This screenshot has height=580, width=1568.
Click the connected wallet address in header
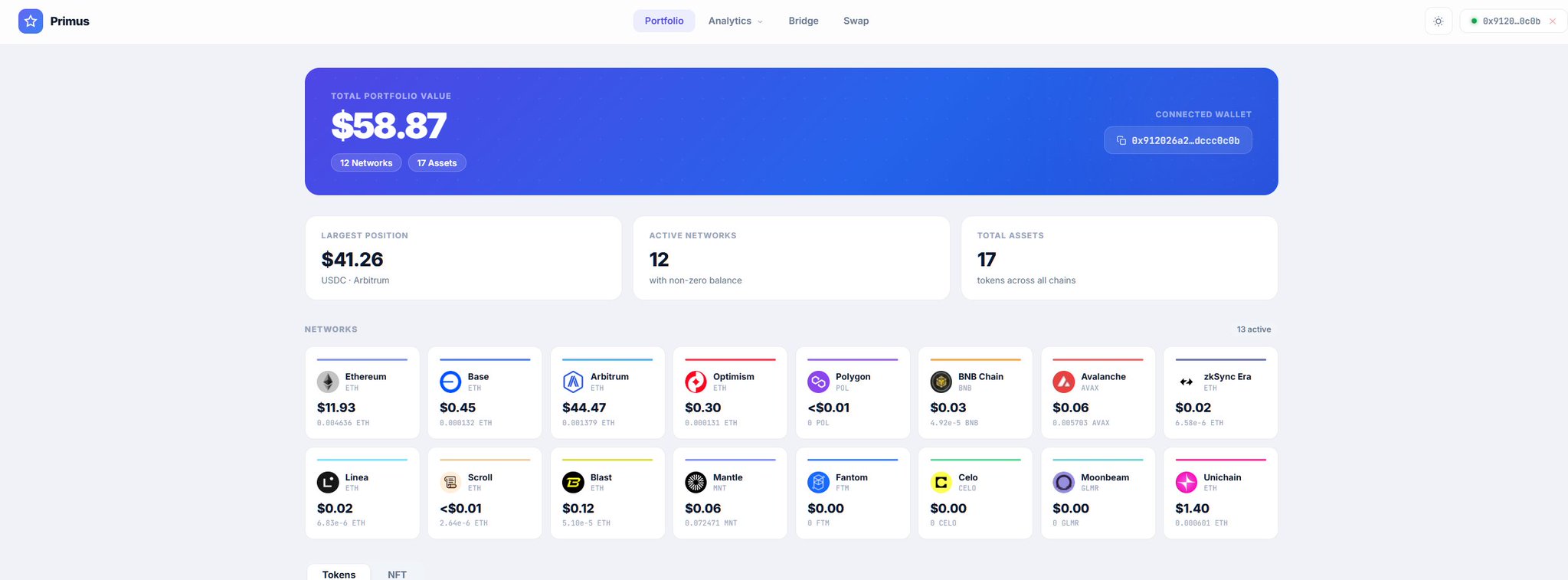click(1511, 21)
